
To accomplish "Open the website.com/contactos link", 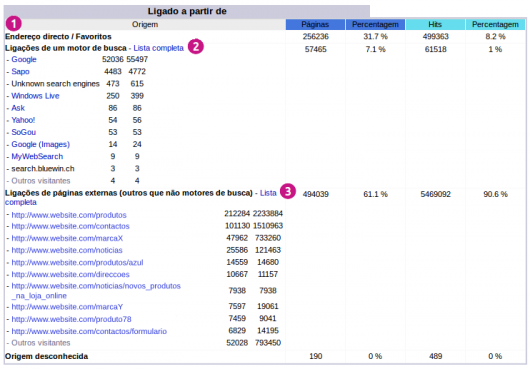I will (70, 226).
